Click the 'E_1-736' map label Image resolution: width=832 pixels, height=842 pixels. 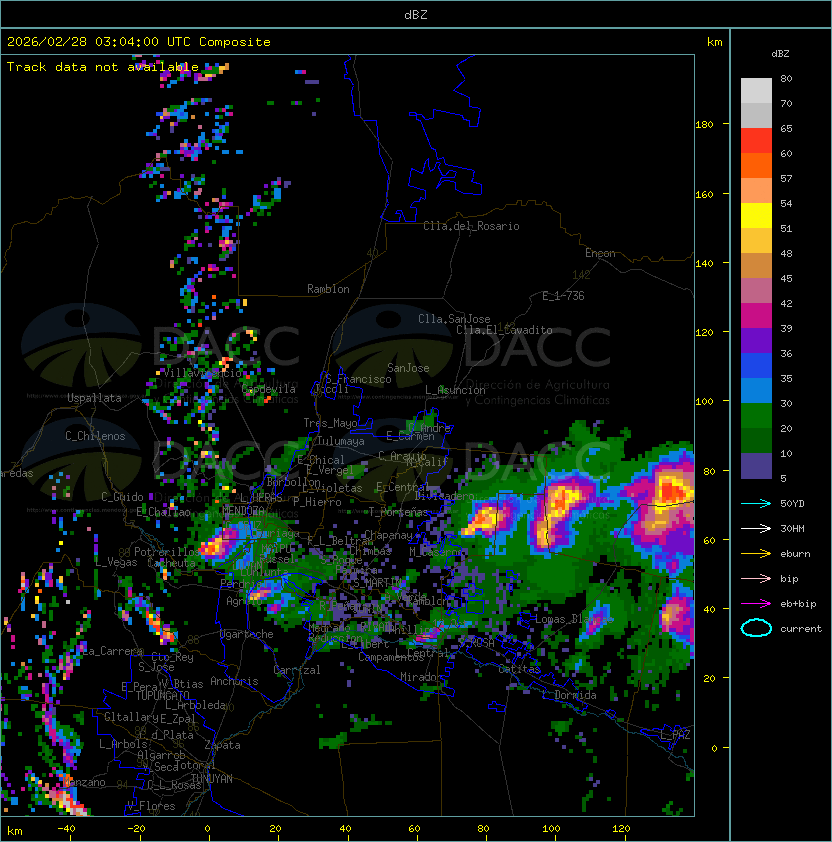click(563, 296)
